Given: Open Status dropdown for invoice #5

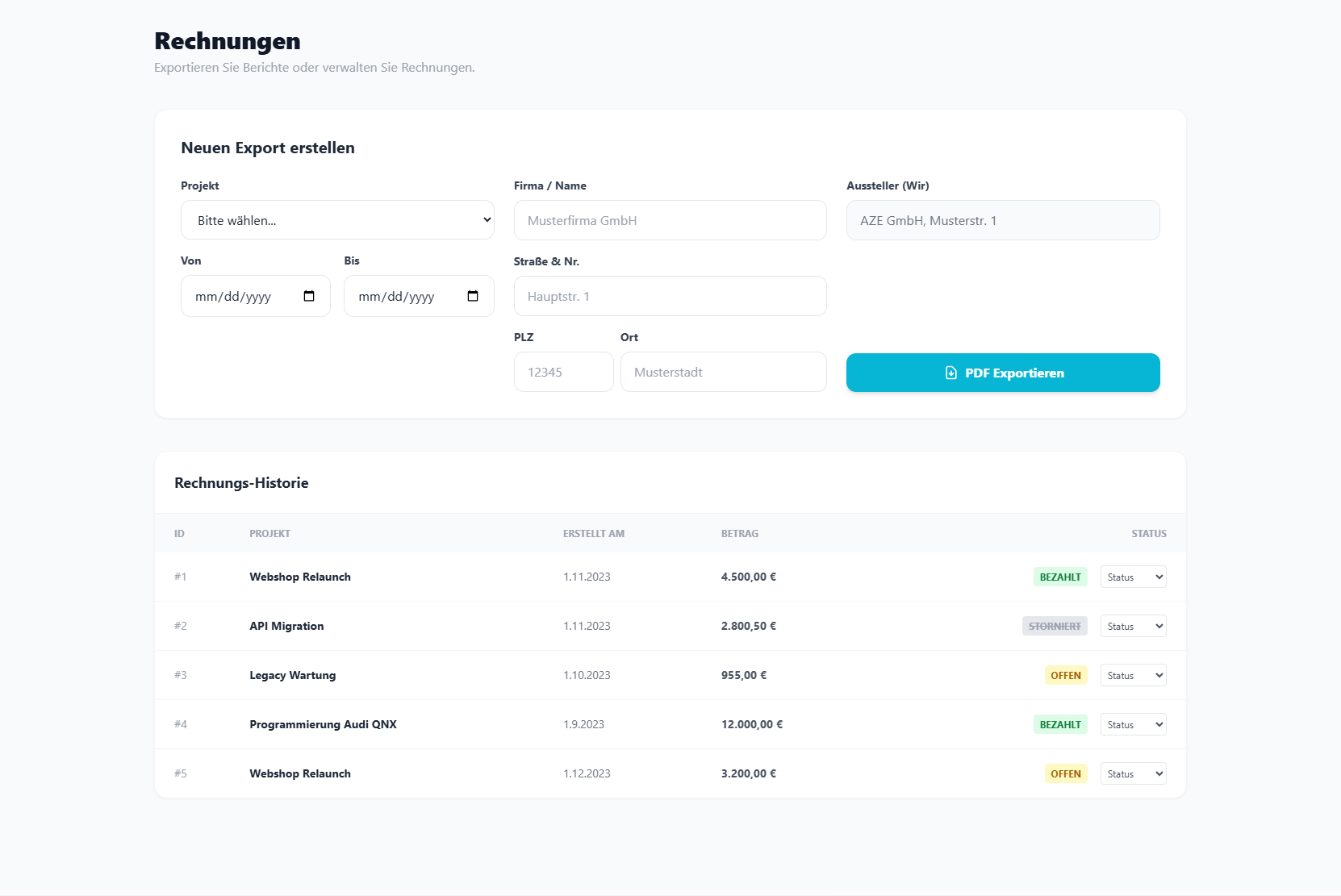Looking at the screenshot, I should pyautogui.click(x=1133, y=773).
